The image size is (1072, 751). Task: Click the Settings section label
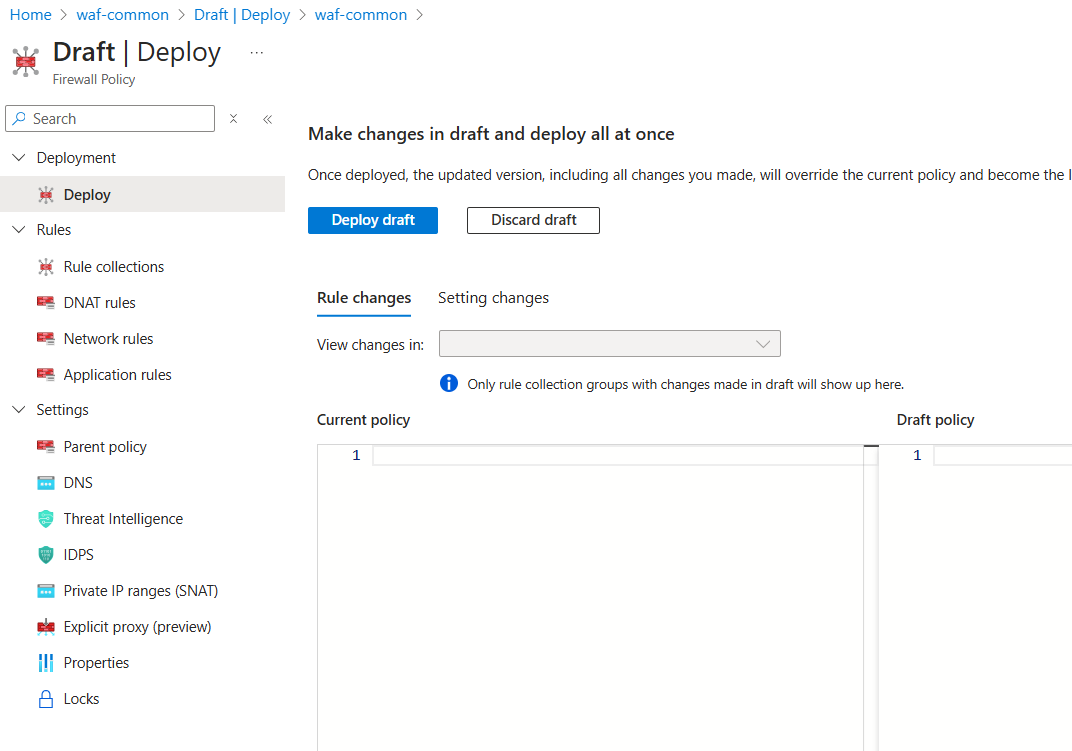62,410
